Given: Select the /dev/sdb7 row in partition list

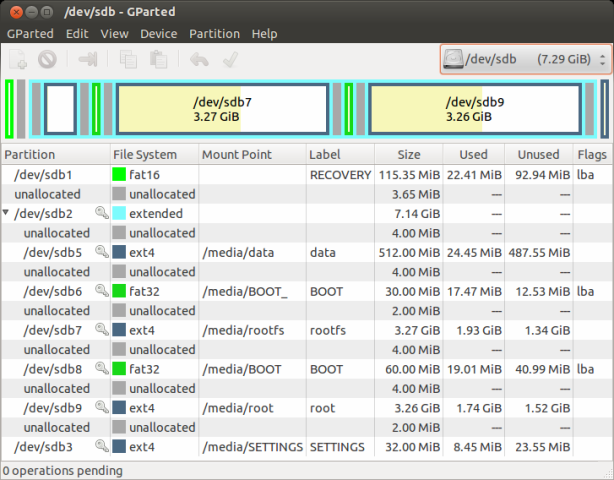Looking at the screenshot, I should click(307, 330).
